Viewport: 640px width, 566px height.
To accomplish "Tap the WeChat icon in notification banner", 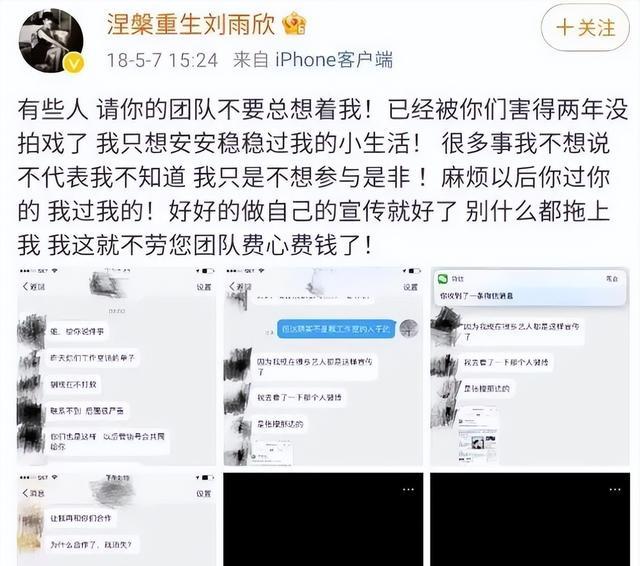I will 443,279.
